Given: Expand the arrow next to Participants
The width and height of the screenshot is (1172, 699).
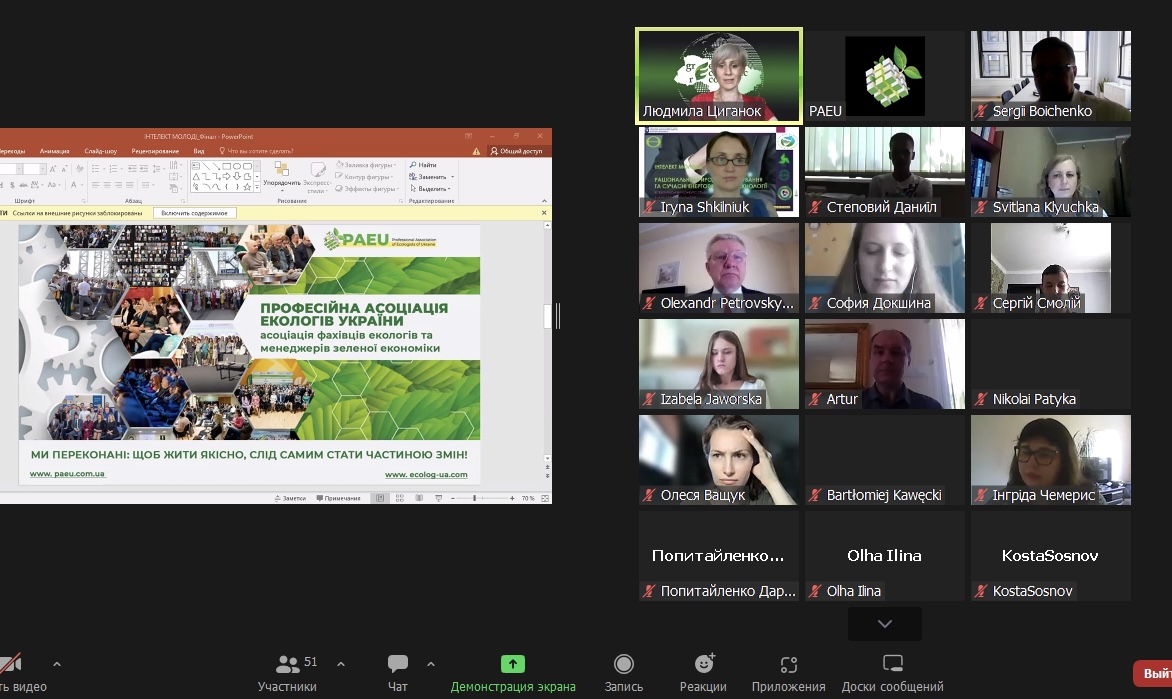Looking at the screenshot, I should point(341,664).
